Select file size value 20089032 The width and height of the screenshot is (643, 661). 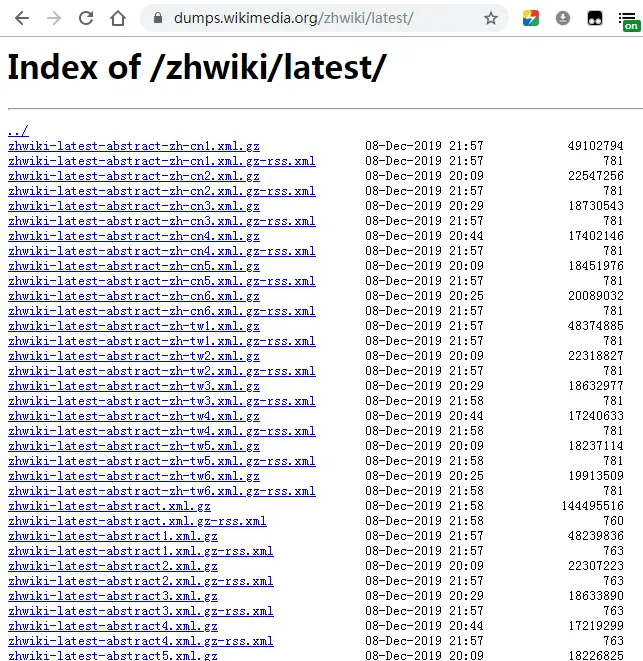[595, 296]
